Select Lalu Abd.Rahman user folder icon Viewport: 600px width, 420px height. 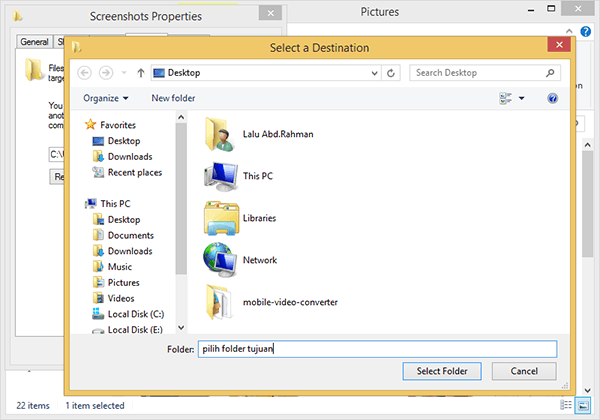click(220, 134)
